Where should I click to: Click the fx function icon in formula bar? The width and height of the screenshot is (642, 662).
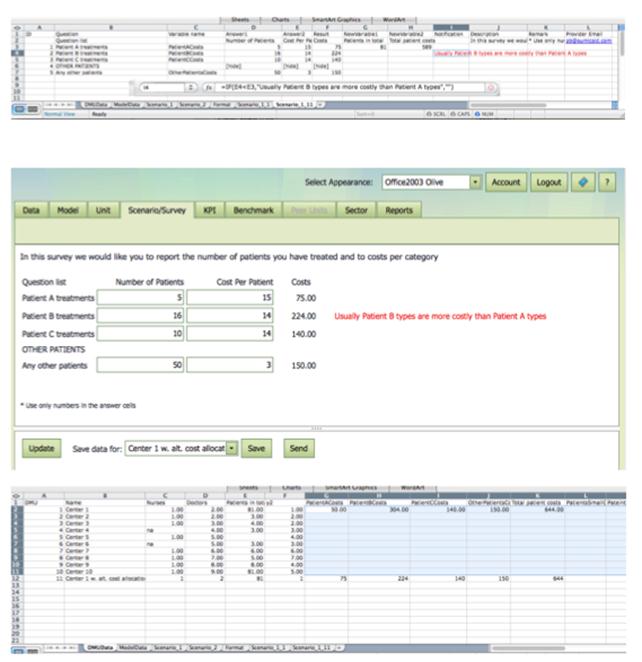208,88
